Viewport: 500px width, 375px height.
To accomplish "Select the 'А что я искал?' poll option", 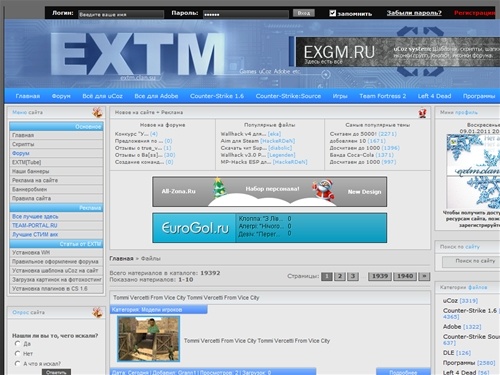I will coord(18,363).
